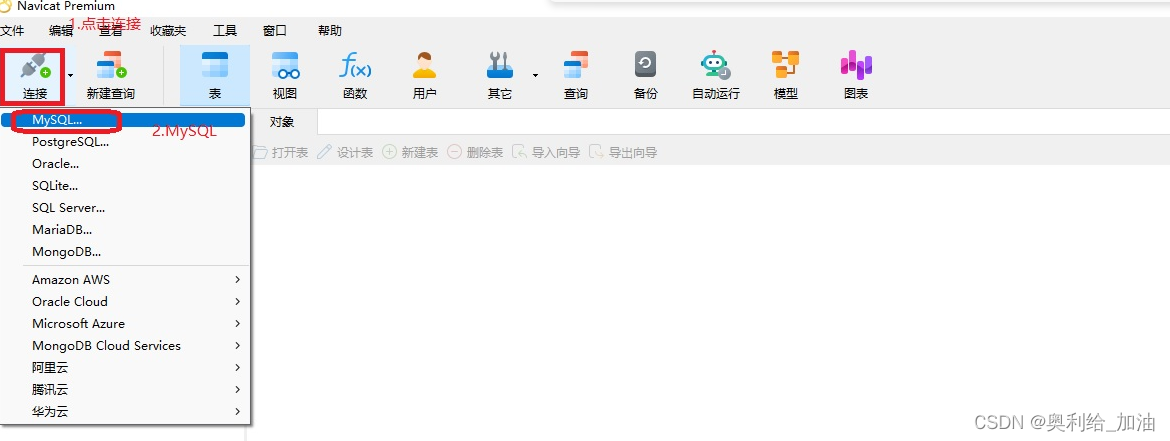The image size is (1170, 441).
Task: Open the 帮助 Help menu
Action: click(330, 31)
